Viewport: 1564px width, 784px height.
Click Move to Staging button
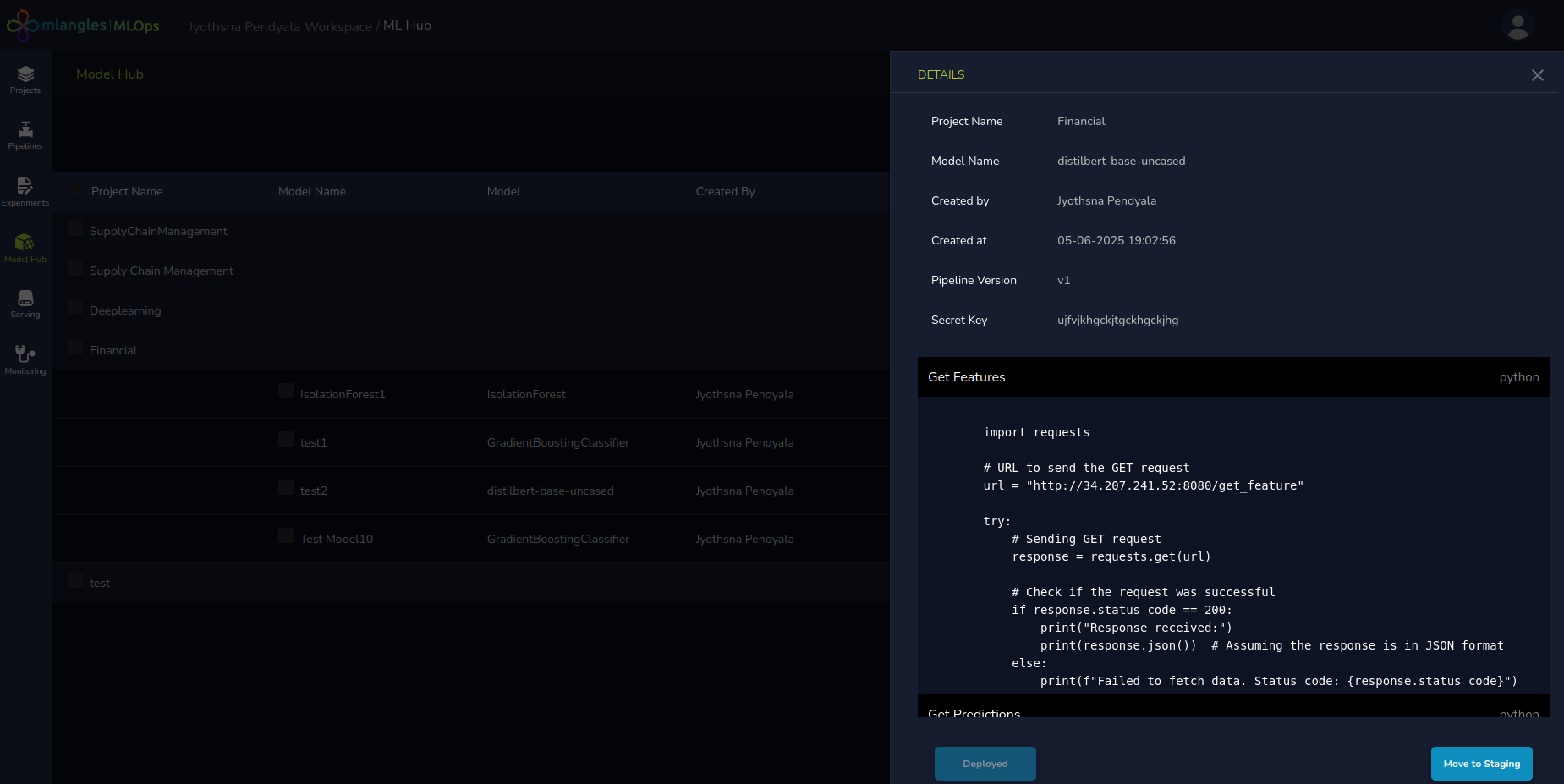1481,764
